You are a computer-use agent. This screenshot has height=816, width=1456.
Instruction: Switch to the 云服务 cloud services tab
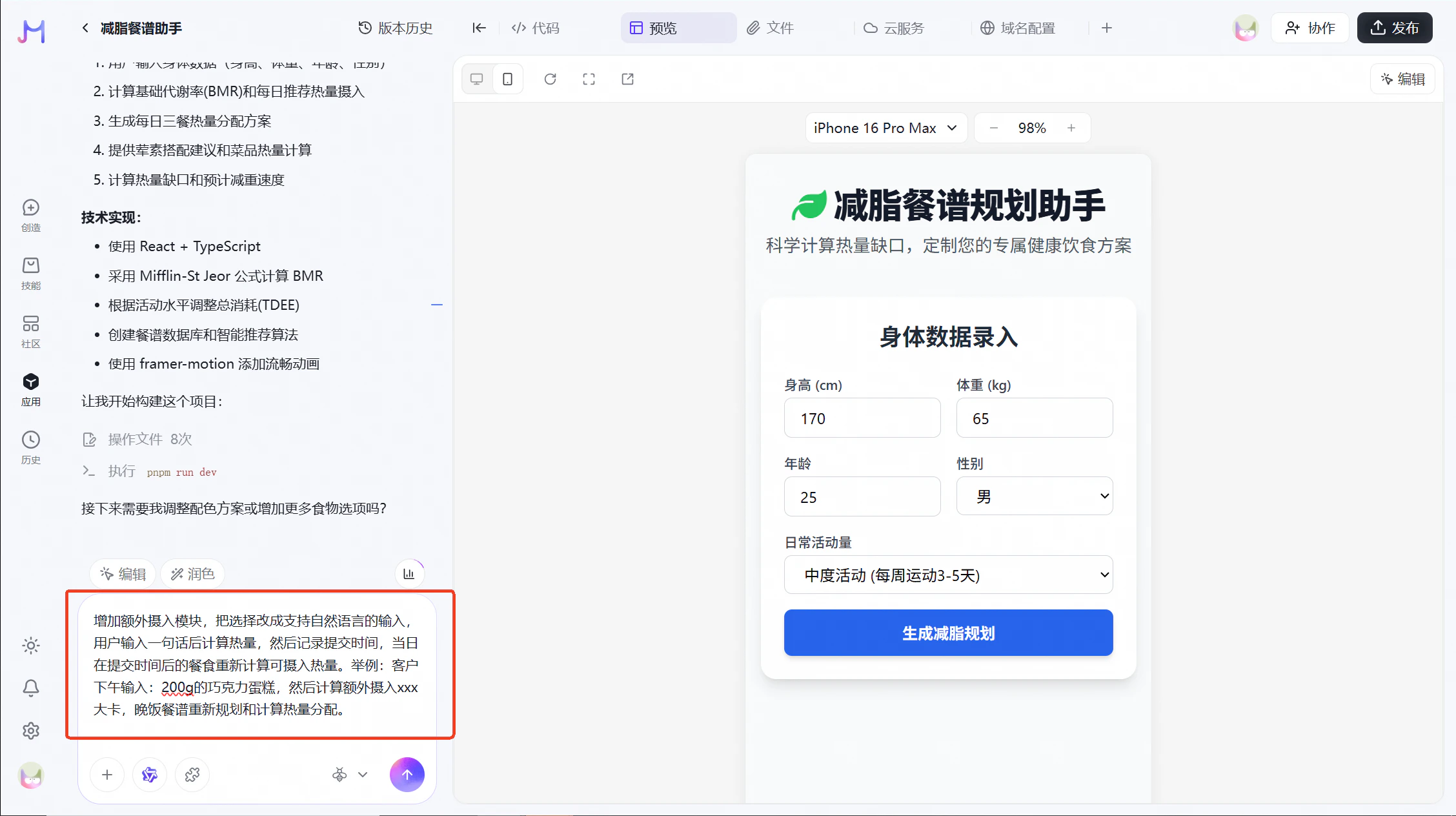(x=895, y=28)
